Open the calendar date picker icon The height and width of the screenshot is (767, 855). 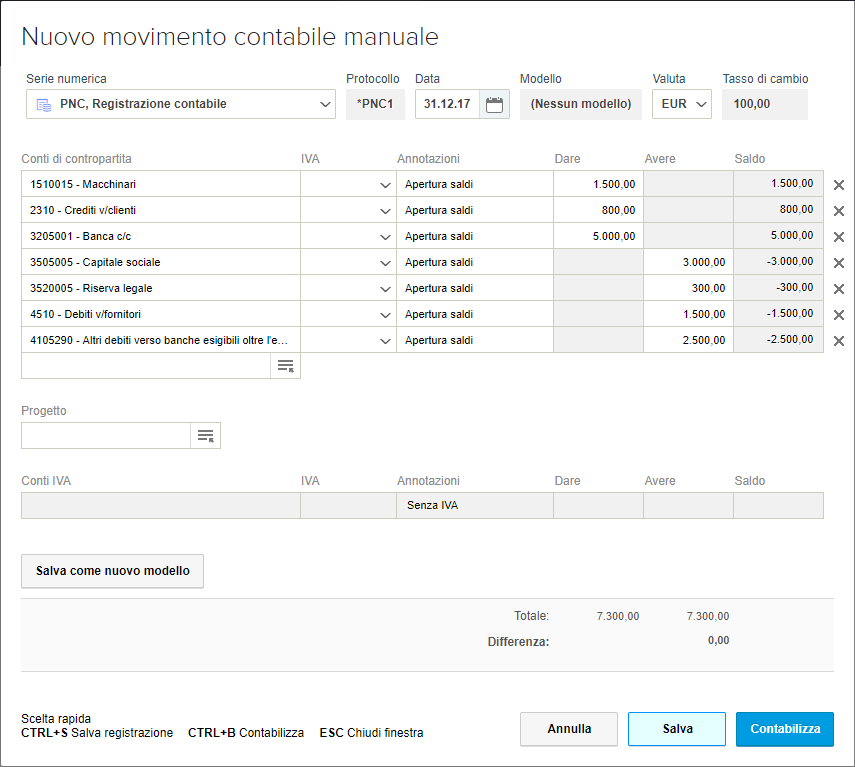click(x=494, y=104)
